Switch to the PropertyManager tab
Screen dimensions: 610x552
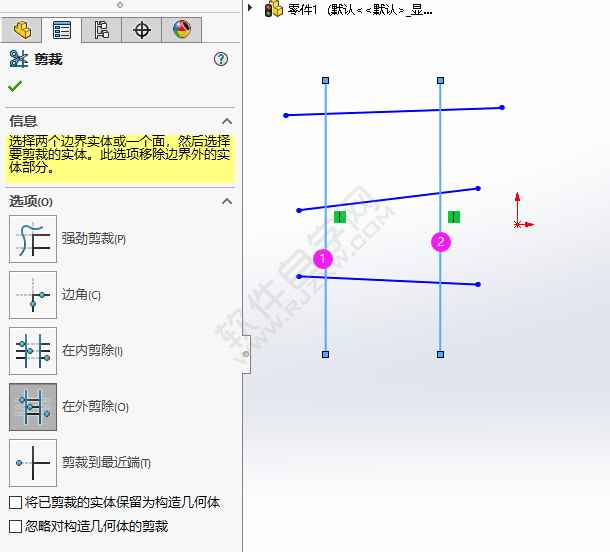click(x=62, y=30)
